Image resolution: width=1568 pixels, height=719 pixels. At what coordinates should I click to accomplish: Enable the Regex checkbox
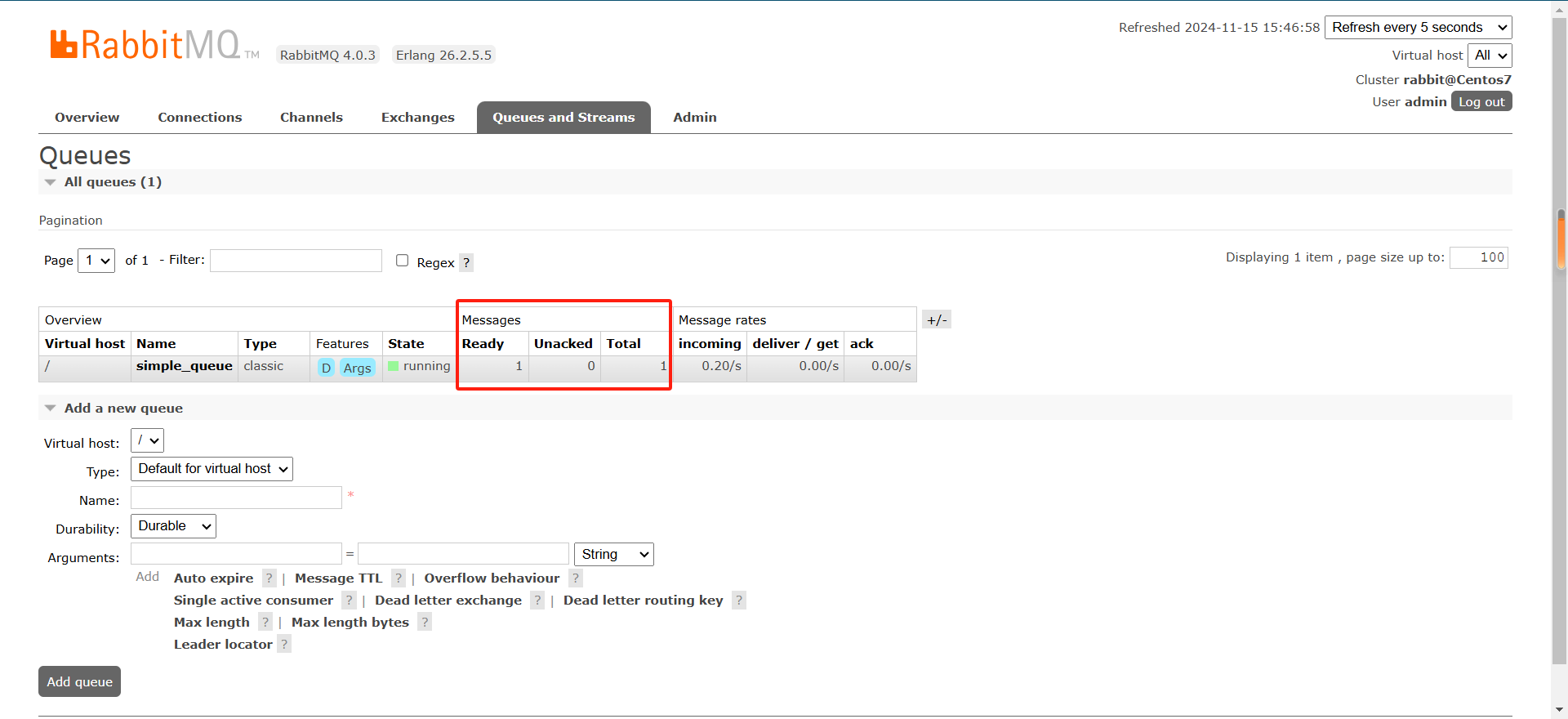pos(402,261)
